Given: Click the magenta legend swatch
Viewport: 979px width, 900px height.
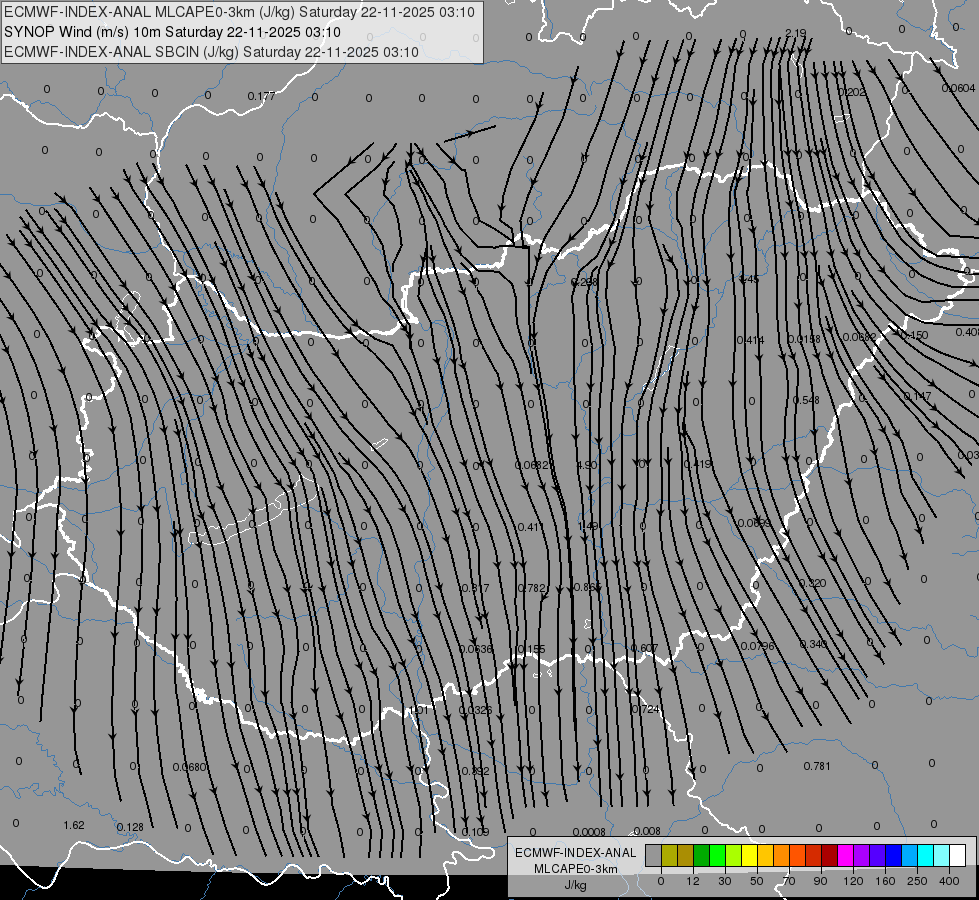Looking at the screenshot, I should coord(845,856).
